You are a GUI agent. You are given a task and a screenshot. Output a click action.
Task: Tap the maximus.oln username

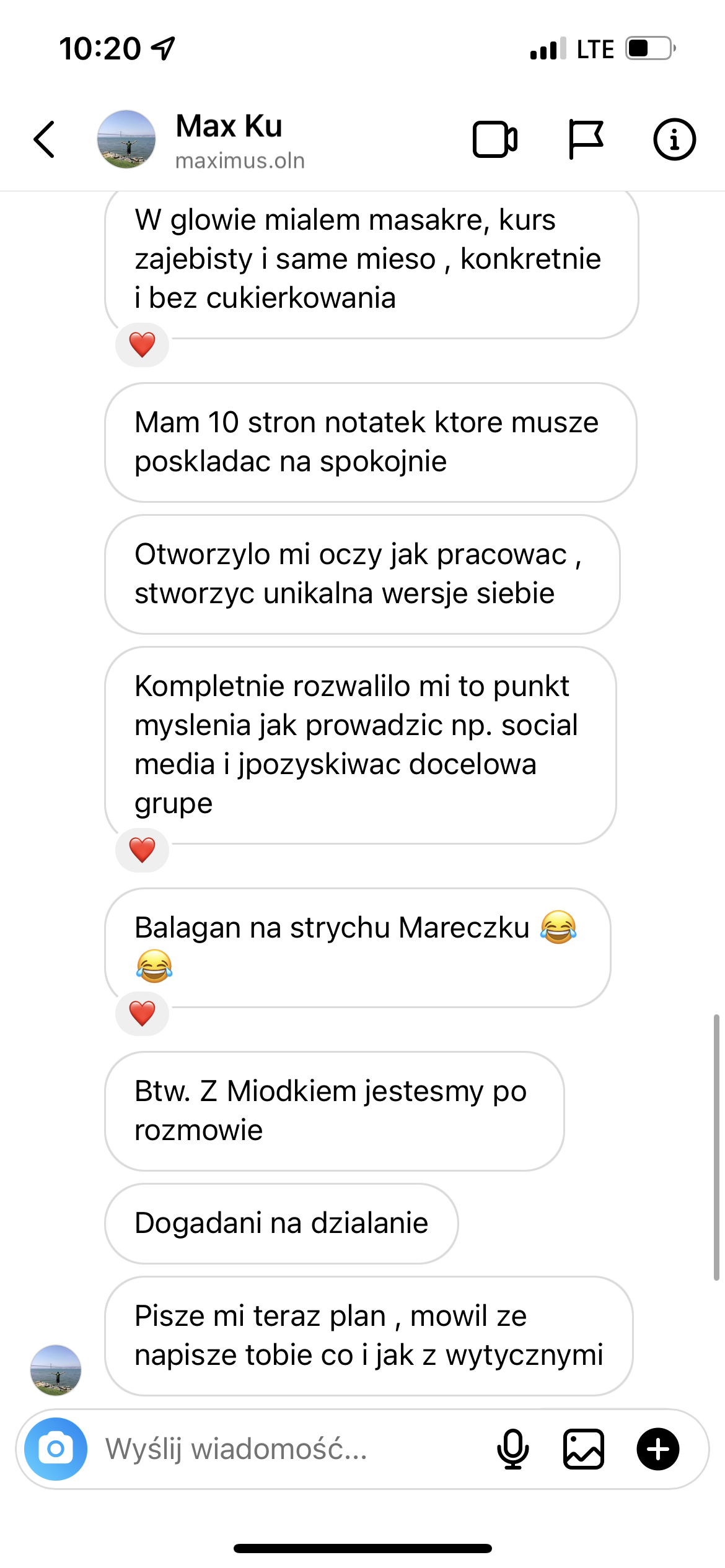click(240, 161)
